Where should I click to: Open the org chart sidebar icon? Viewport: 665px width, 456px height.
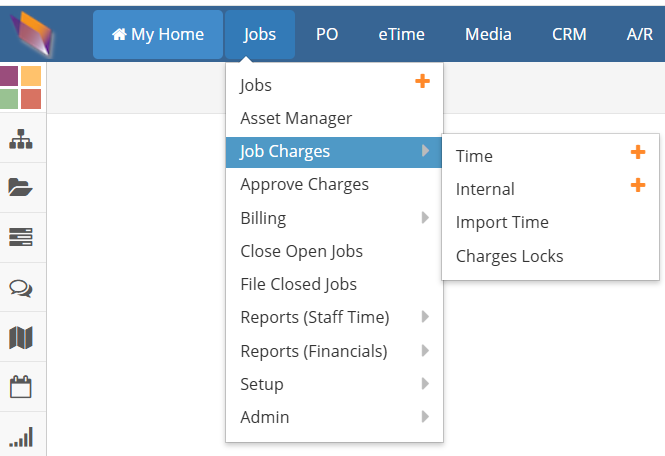point(21,139)
